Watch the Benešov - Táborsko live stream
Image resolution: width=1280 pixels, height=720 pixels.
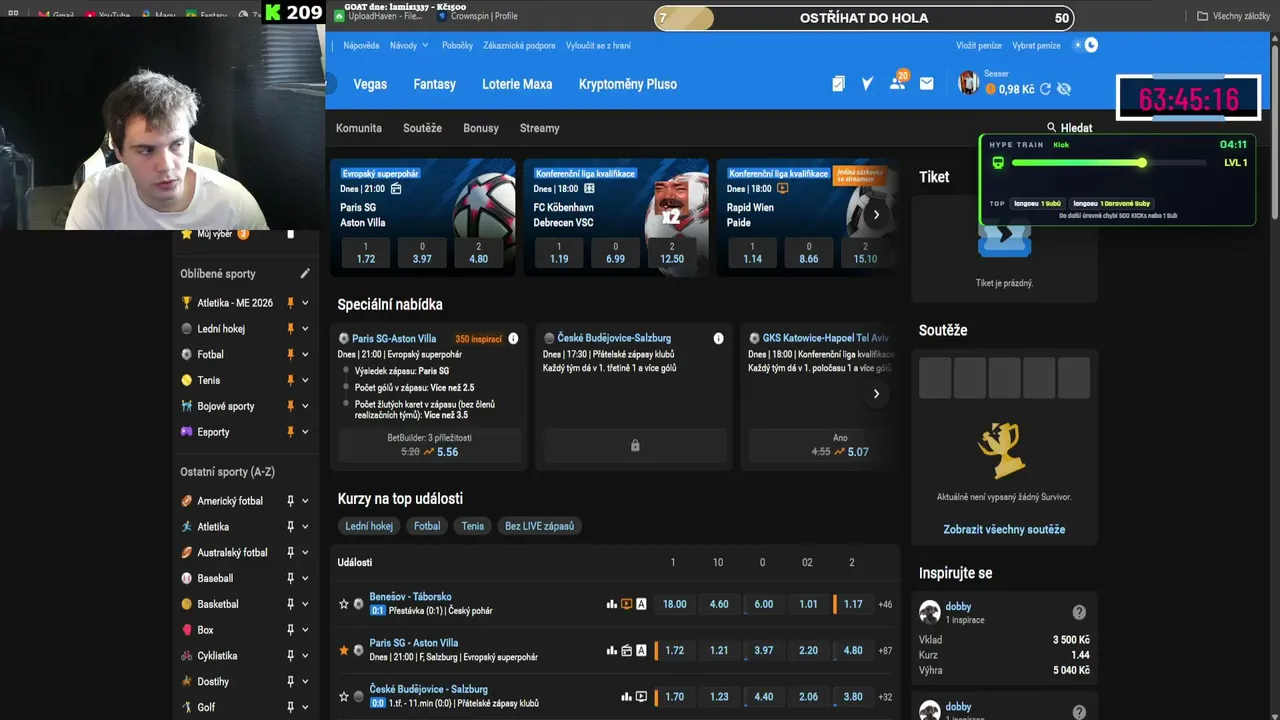coord(627,604)
